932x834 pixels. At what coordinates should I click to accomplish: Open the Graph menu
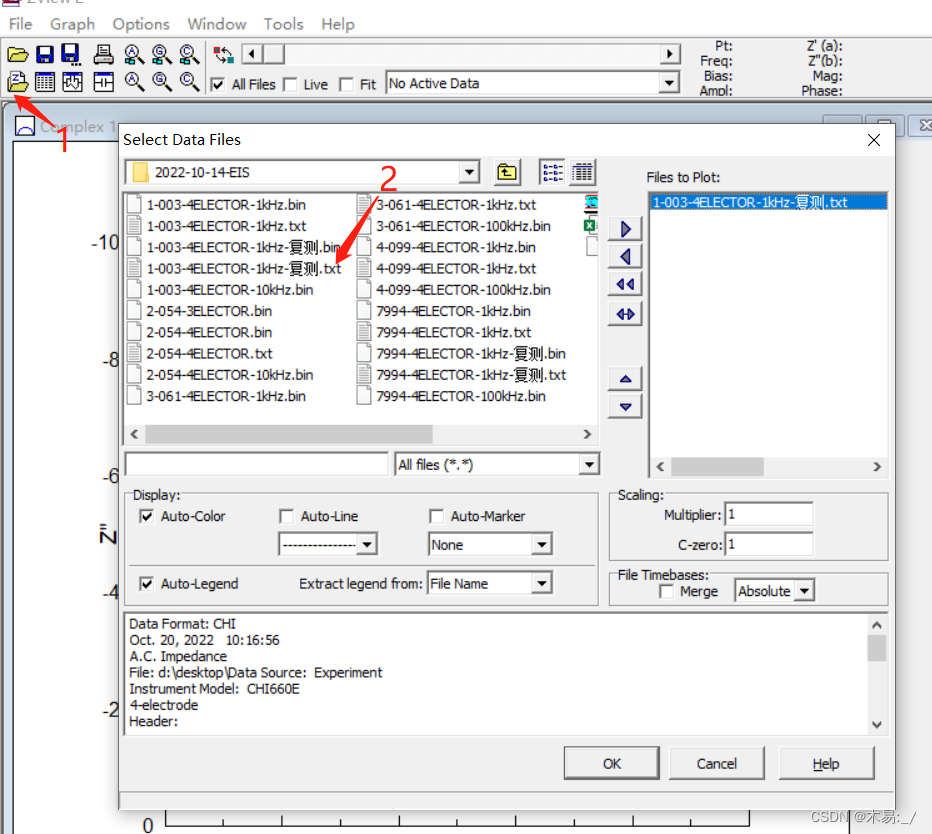coord(73,24)
